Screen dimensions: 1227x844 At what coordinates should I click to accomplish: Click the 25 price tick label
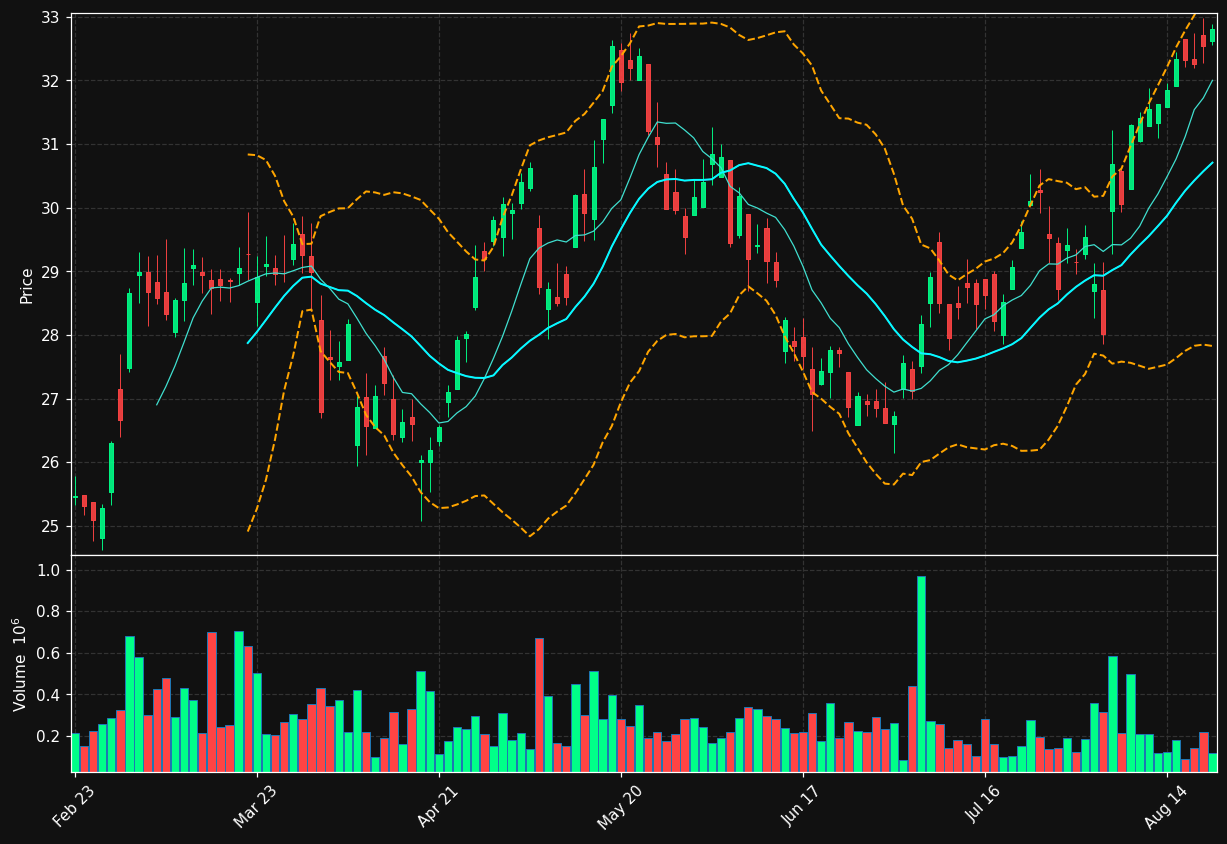tap(51, 527)
